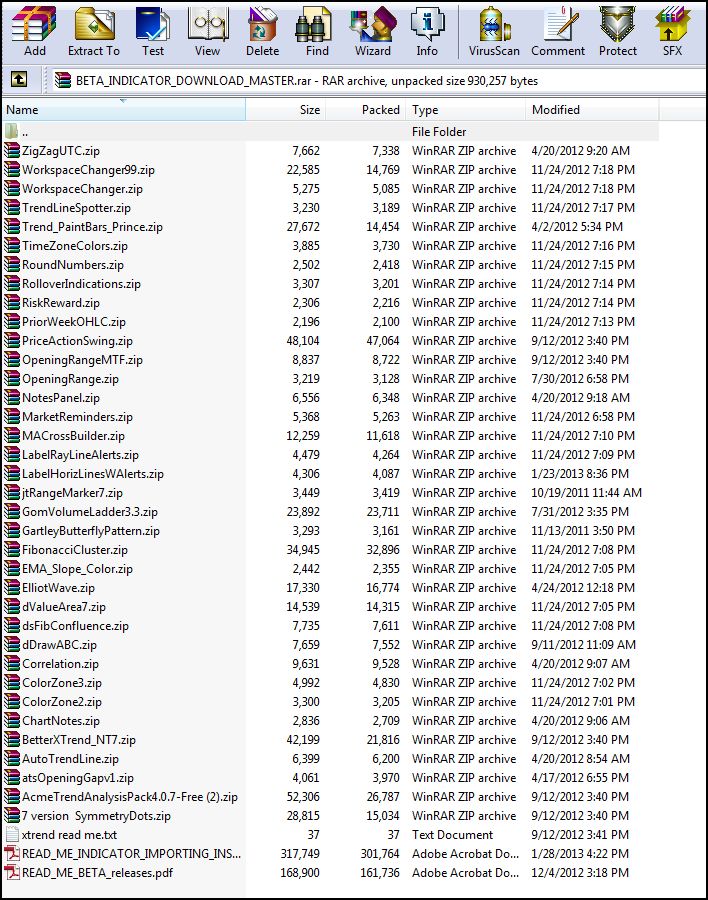
Task: Click the archive icon of ZigZagUTC.zip
Action: (11, 150)
